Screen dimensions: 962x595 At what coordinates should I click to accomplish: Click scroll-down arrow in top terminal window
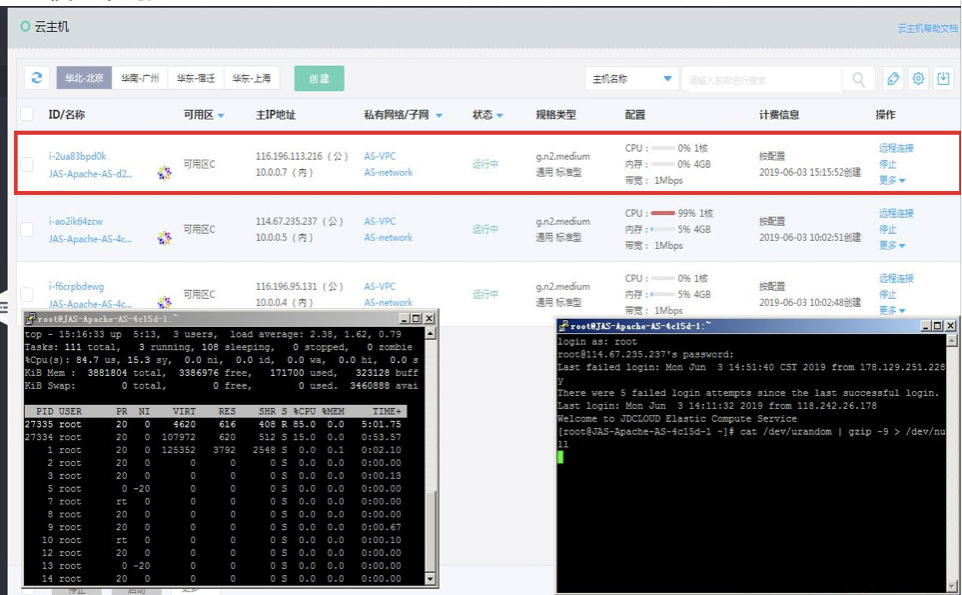coord(430,578)
